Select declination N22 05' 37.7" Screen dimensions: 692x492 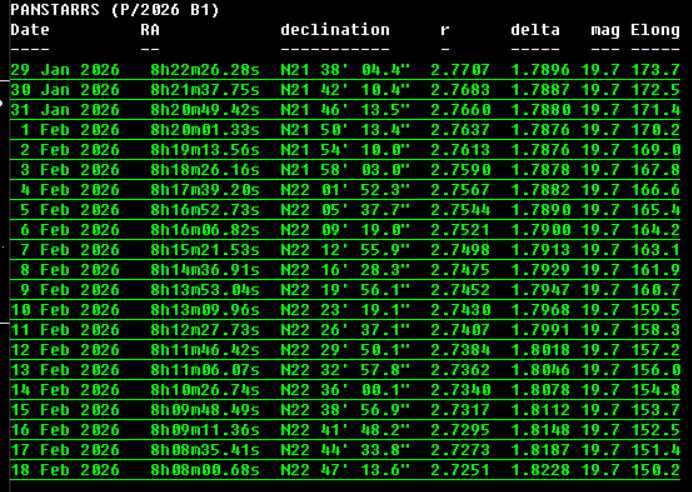pos(345,210)
